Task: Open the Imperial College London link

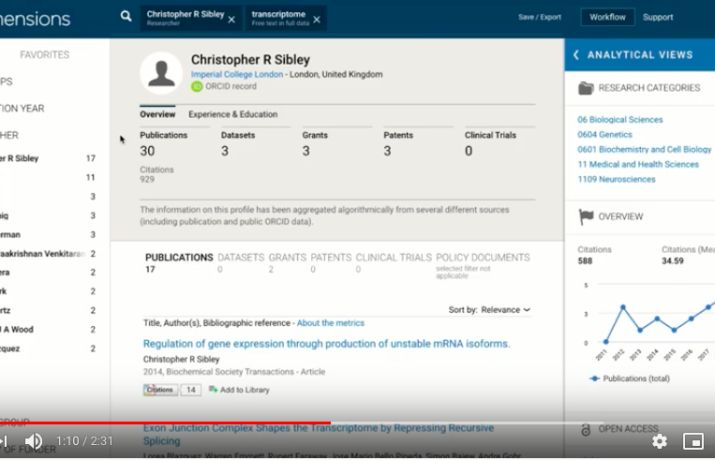Action: [236, 74]
